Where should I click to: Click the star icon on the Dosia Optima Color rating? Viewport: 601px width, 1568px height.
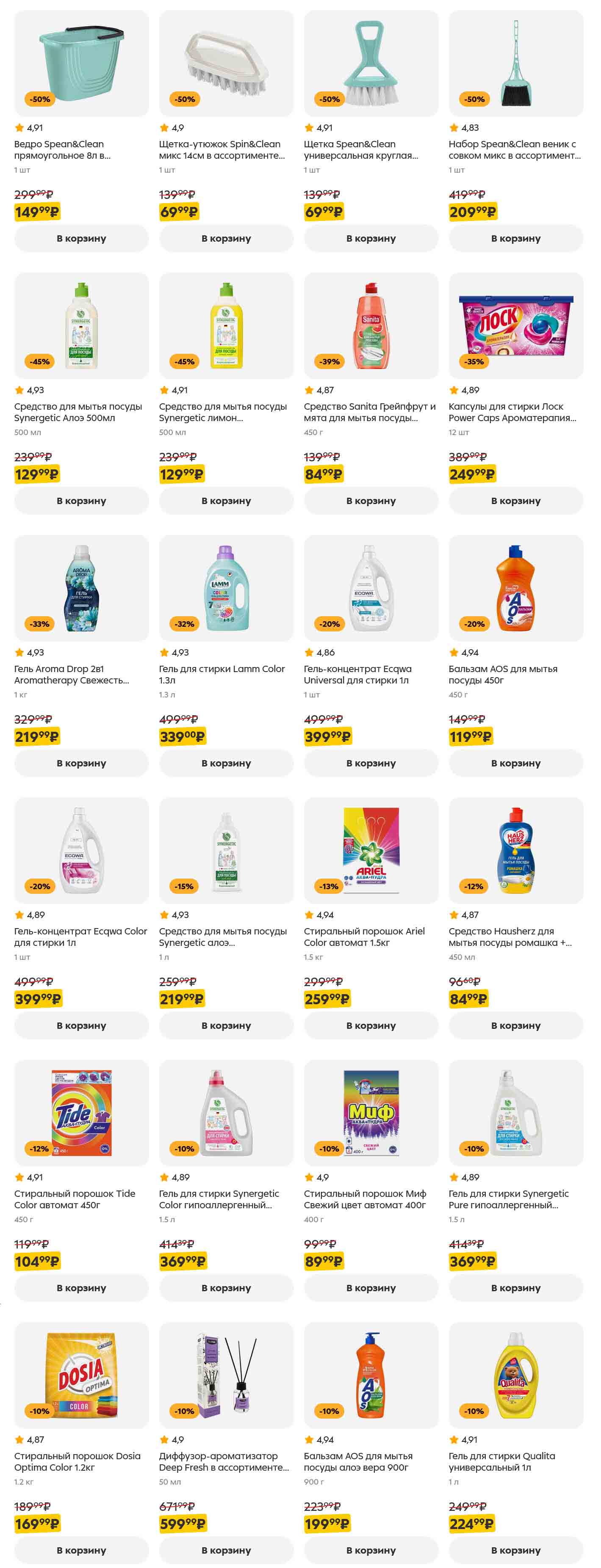(x=19, y=1440)
